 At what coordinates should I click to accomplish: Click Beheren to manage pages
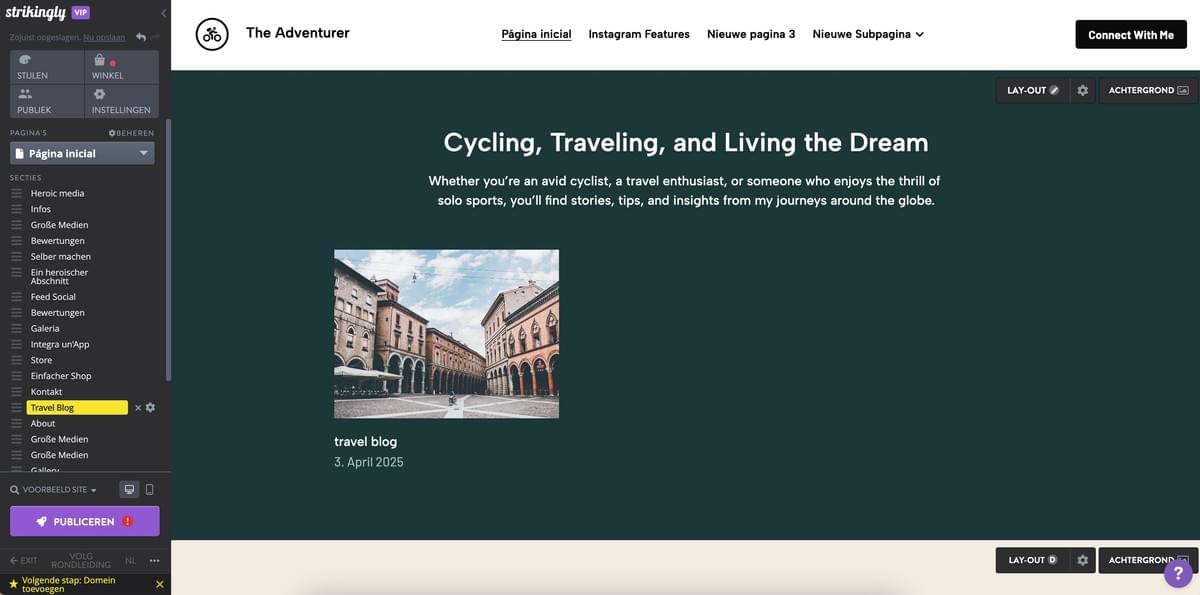131,133
